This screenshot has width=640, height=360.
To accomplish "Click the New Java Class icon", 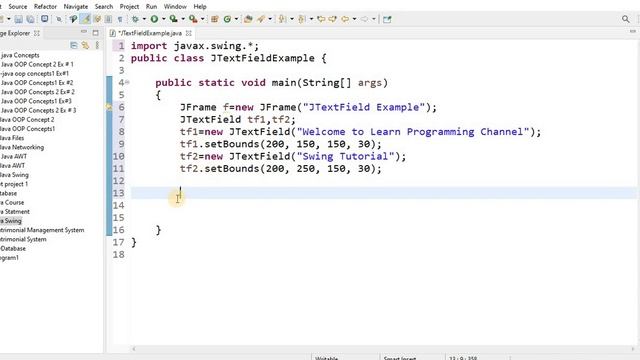I will 227,19.
